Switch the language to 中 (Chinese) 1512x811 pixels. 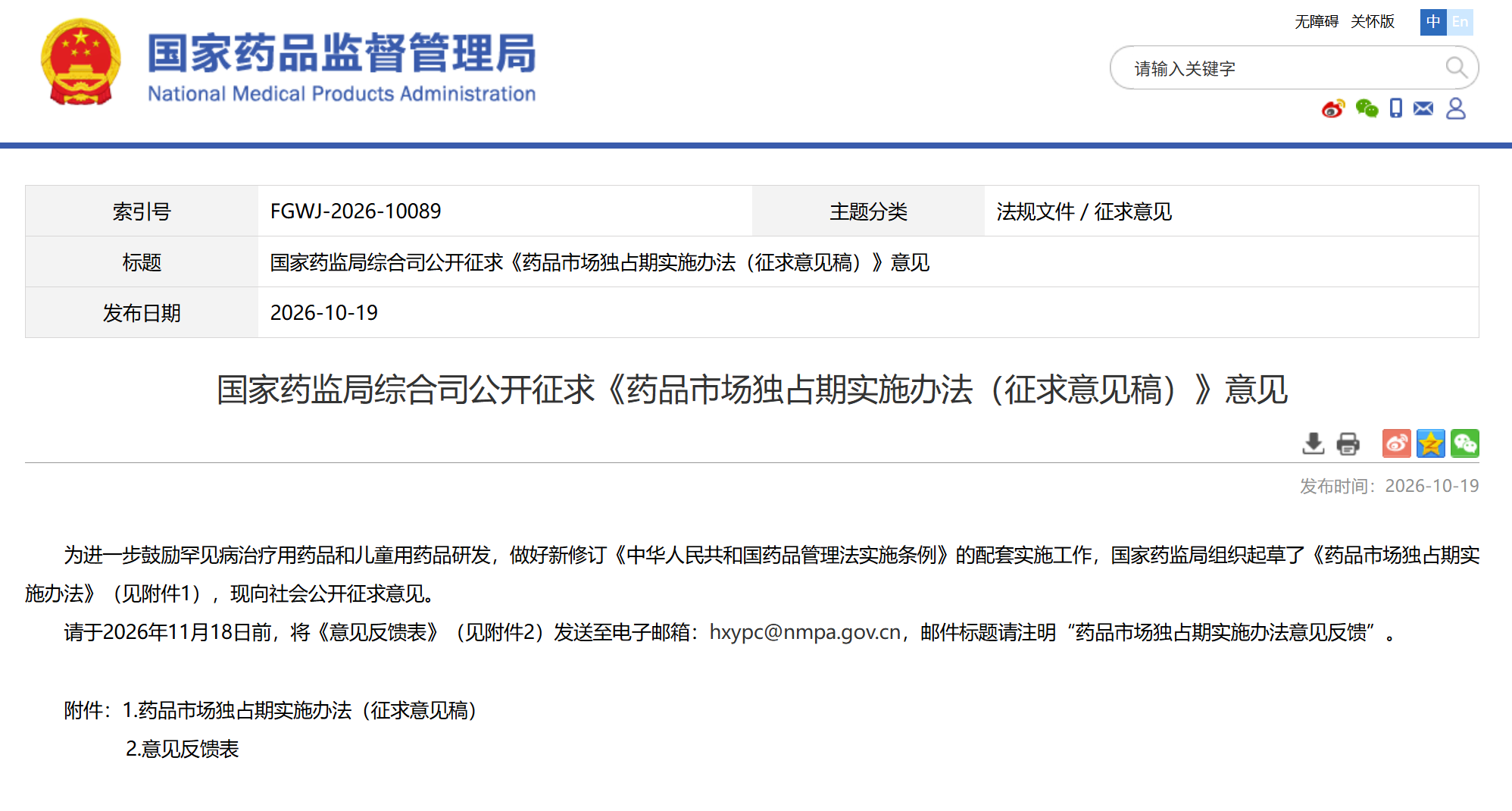pos(1433,22)
